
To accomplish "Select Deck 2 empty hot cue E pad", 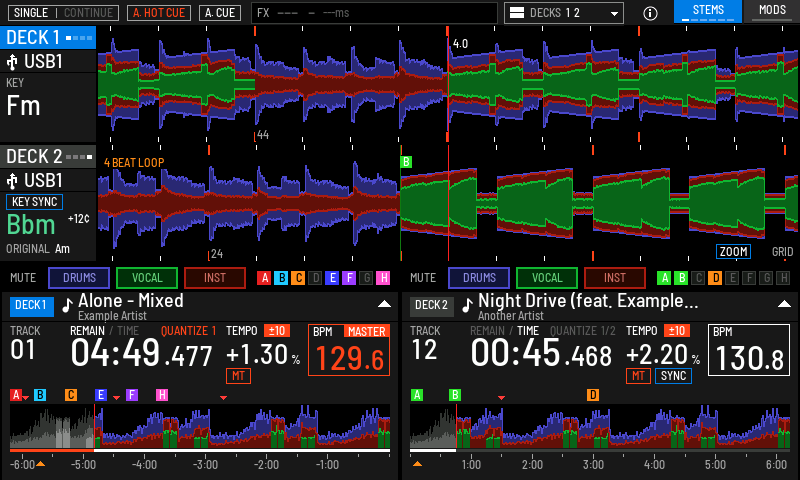I will pos(732,278).
